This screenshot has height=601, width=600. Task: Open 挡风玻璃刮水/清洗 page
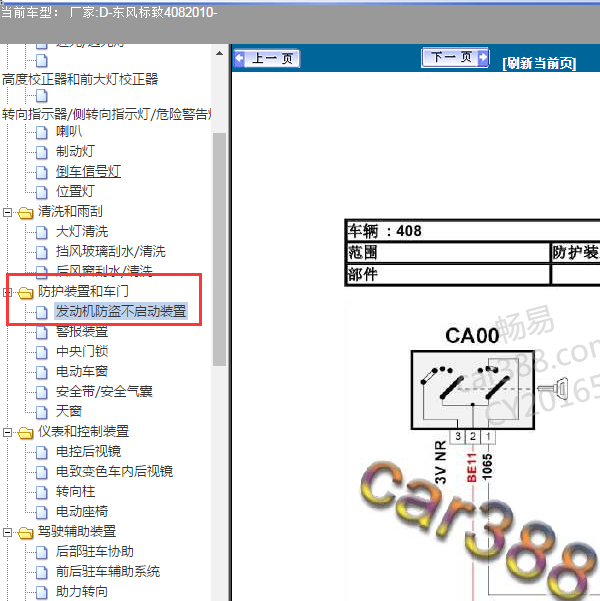click(x=110, y=251)
